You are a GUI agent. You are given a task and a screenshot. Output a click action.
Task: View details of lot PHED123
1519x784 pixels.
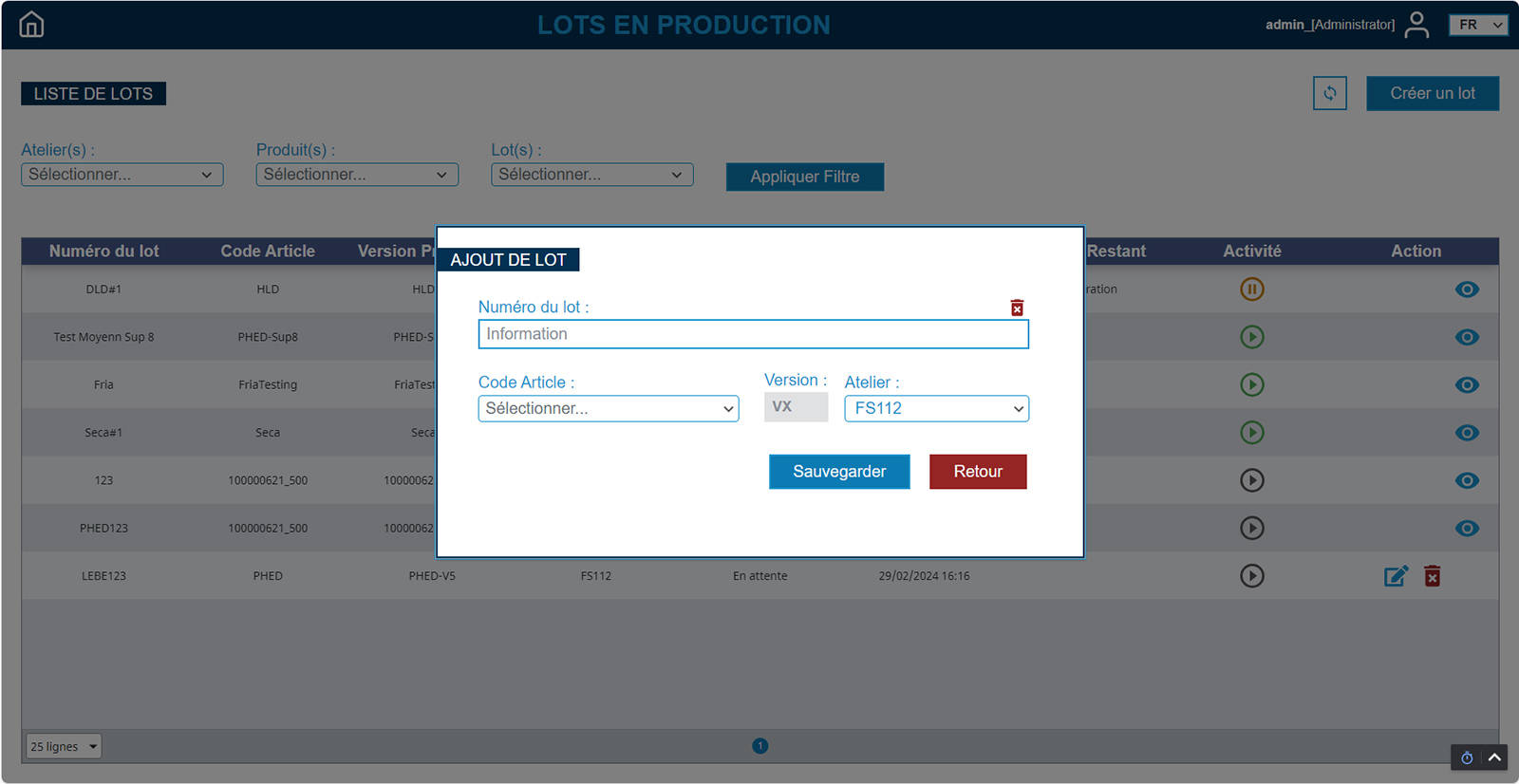[1467, 529]
